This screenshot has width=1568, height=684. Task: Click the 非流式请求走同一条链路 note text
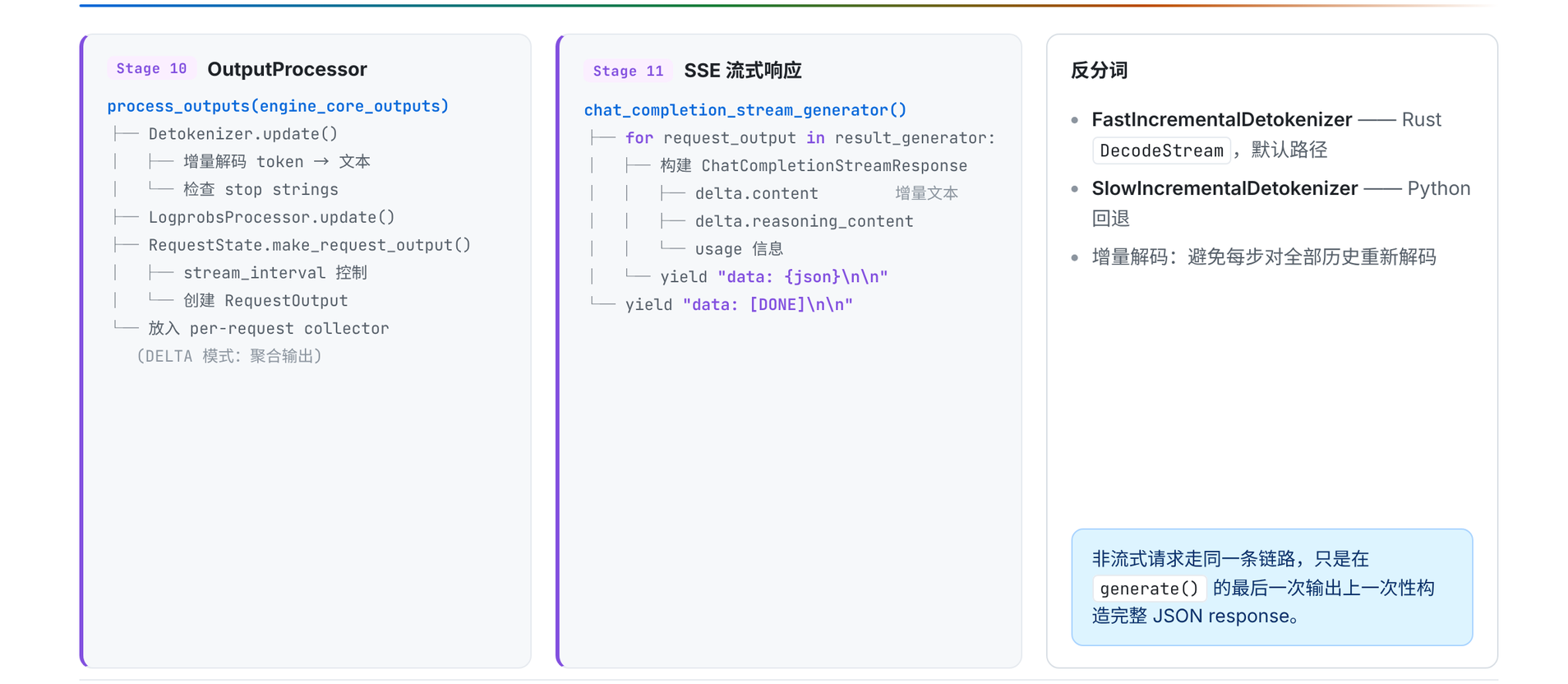1230,559
